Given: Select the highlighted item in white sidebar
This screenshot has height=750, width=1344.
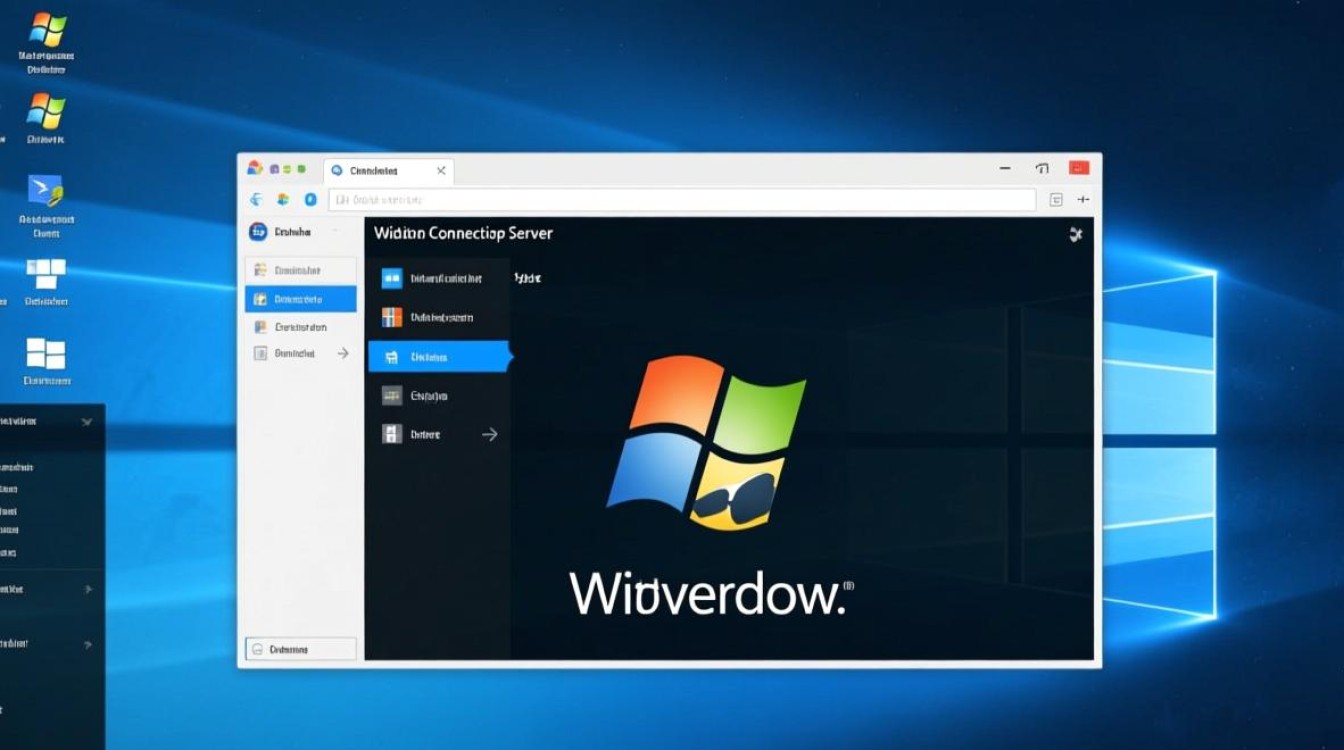Looking at the screenshot, I should 300,299.
